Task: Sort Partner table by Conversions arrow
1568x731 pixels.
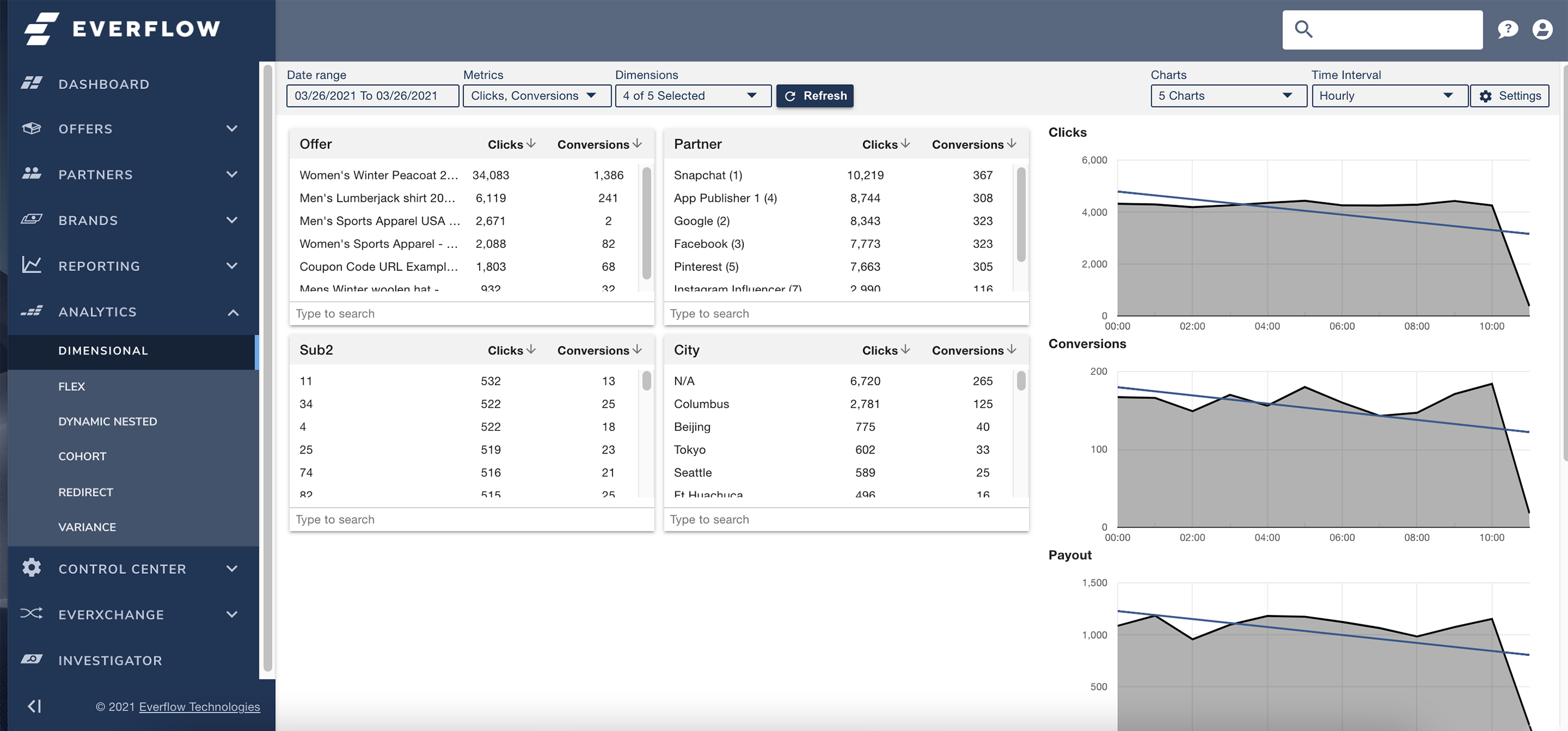Action: pos(1011,144)
